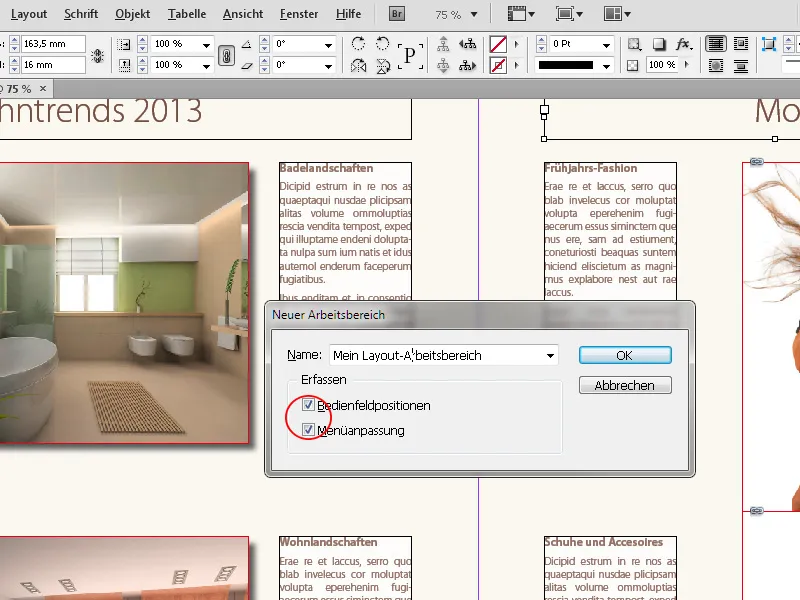Open the scale X percentage dropdown arrow

click(206, 45)
